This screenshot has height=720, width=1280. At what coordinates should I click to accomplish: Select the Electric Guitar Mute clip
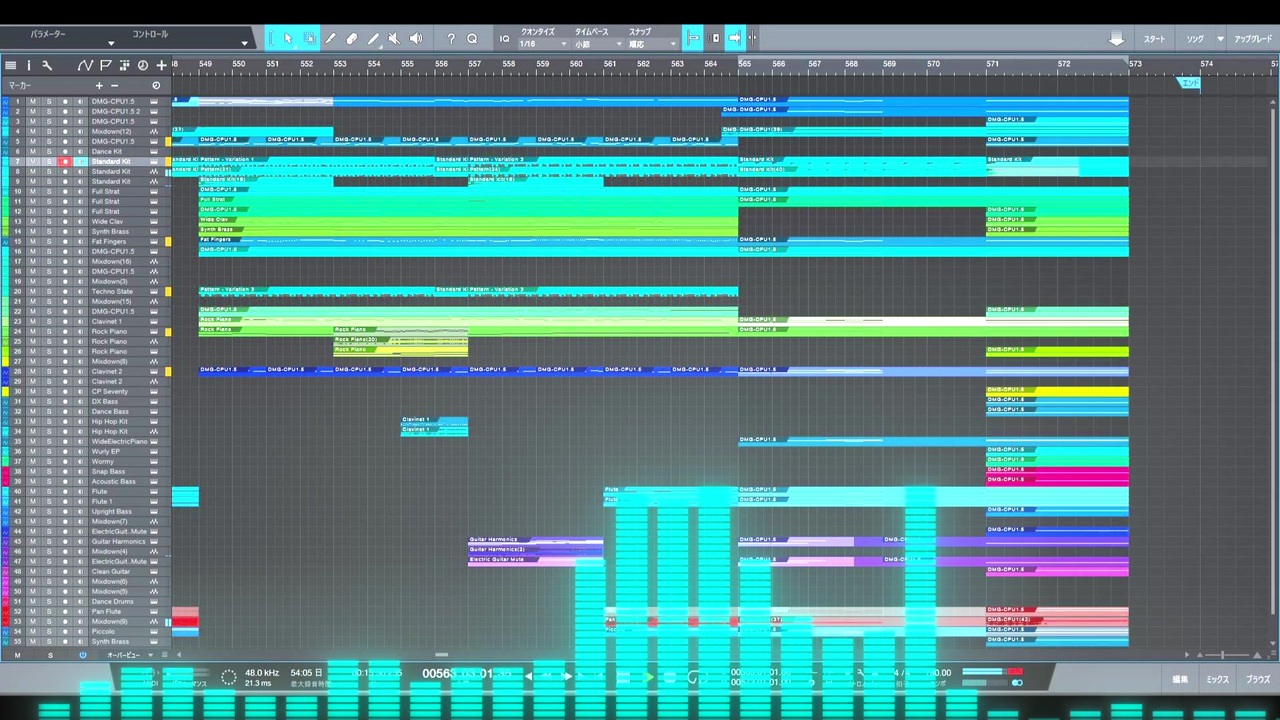(536, 560)
